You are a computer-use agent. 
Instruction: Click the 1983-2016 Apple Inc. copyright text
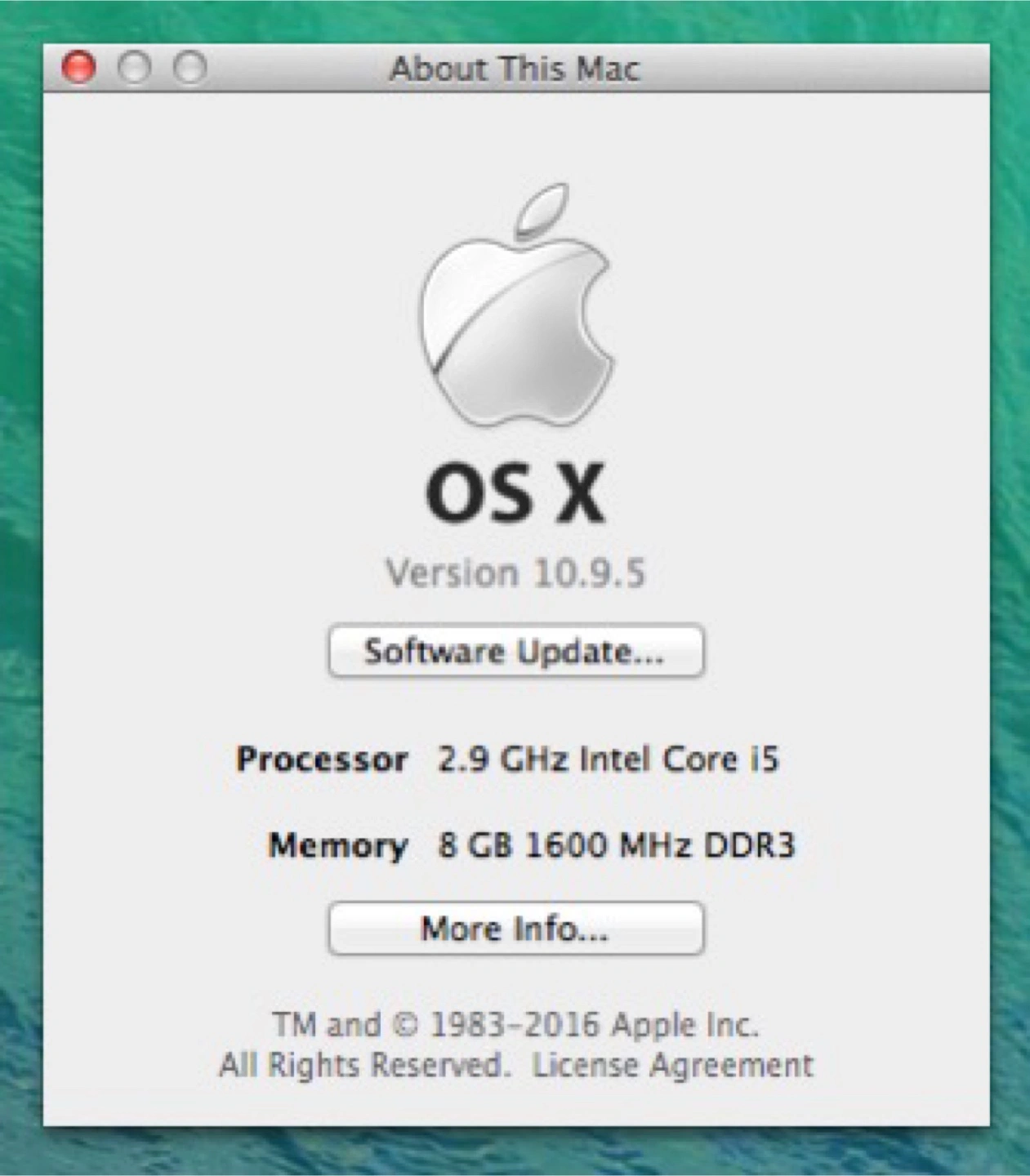pyautogui.click(x=515, y=1024)
